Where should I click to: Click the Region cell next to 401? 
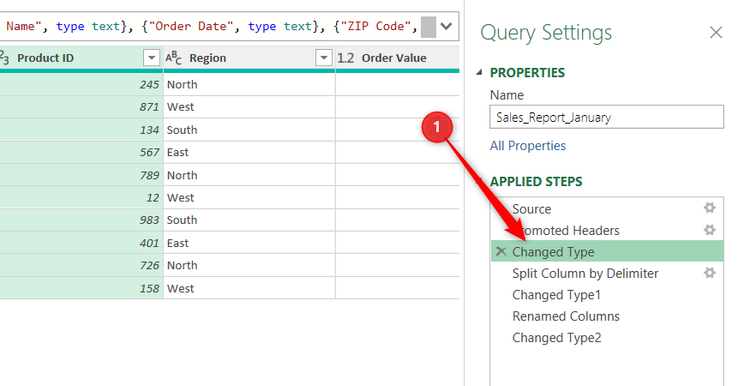point(249,243)
